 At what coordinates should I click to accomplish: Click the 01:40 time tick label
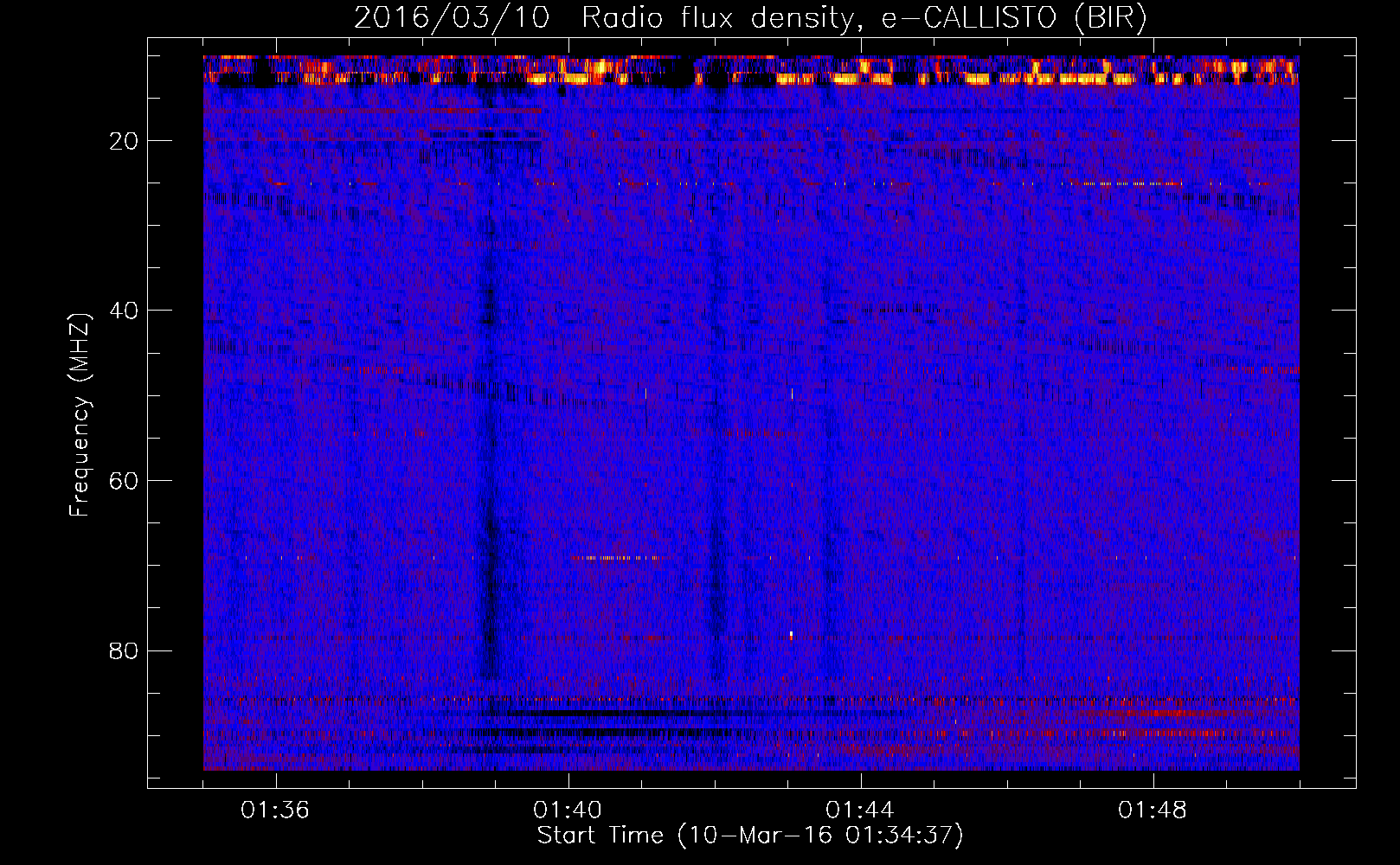click(568, 810)
